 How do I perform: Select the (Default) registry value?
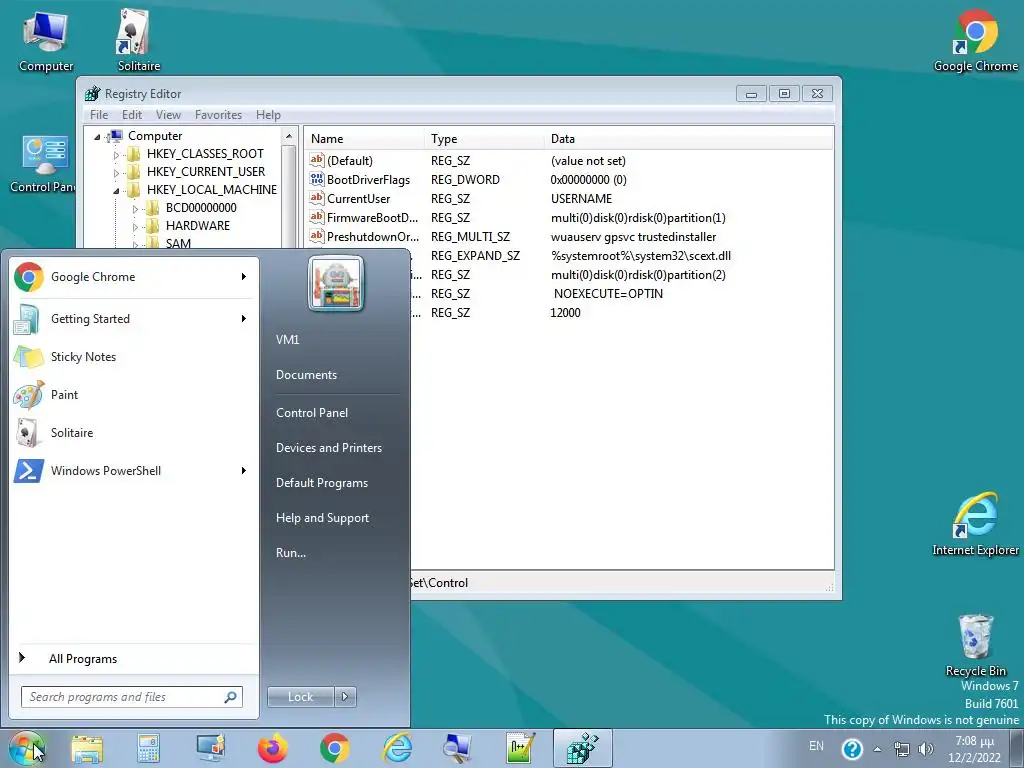click(x=349, y=161)
